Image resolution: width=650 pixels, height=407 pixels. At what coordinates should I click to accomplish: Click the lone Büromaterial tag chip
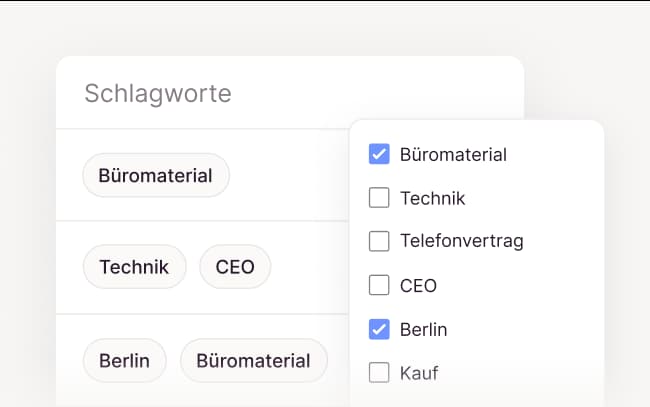155,176
